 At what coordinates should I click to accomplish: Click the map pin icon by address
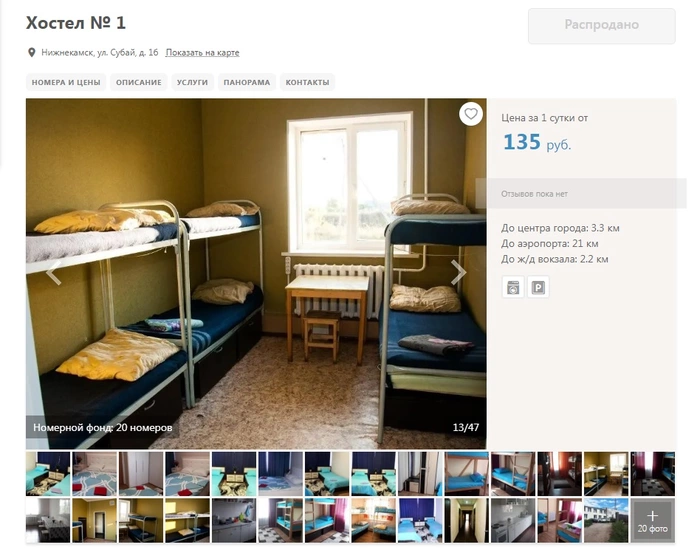coord(31,53)
